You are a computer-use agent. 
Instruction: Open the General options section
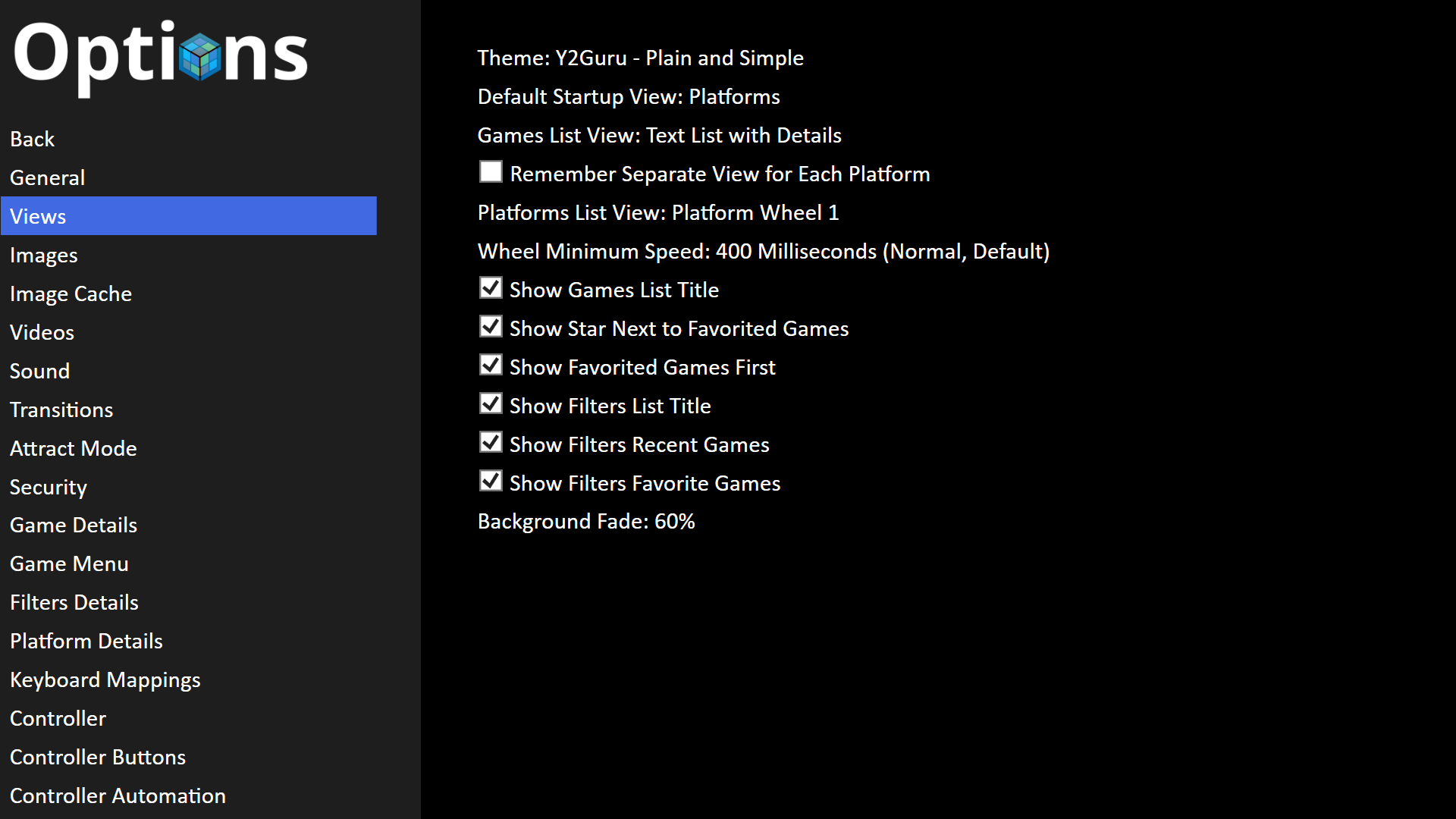47,178
